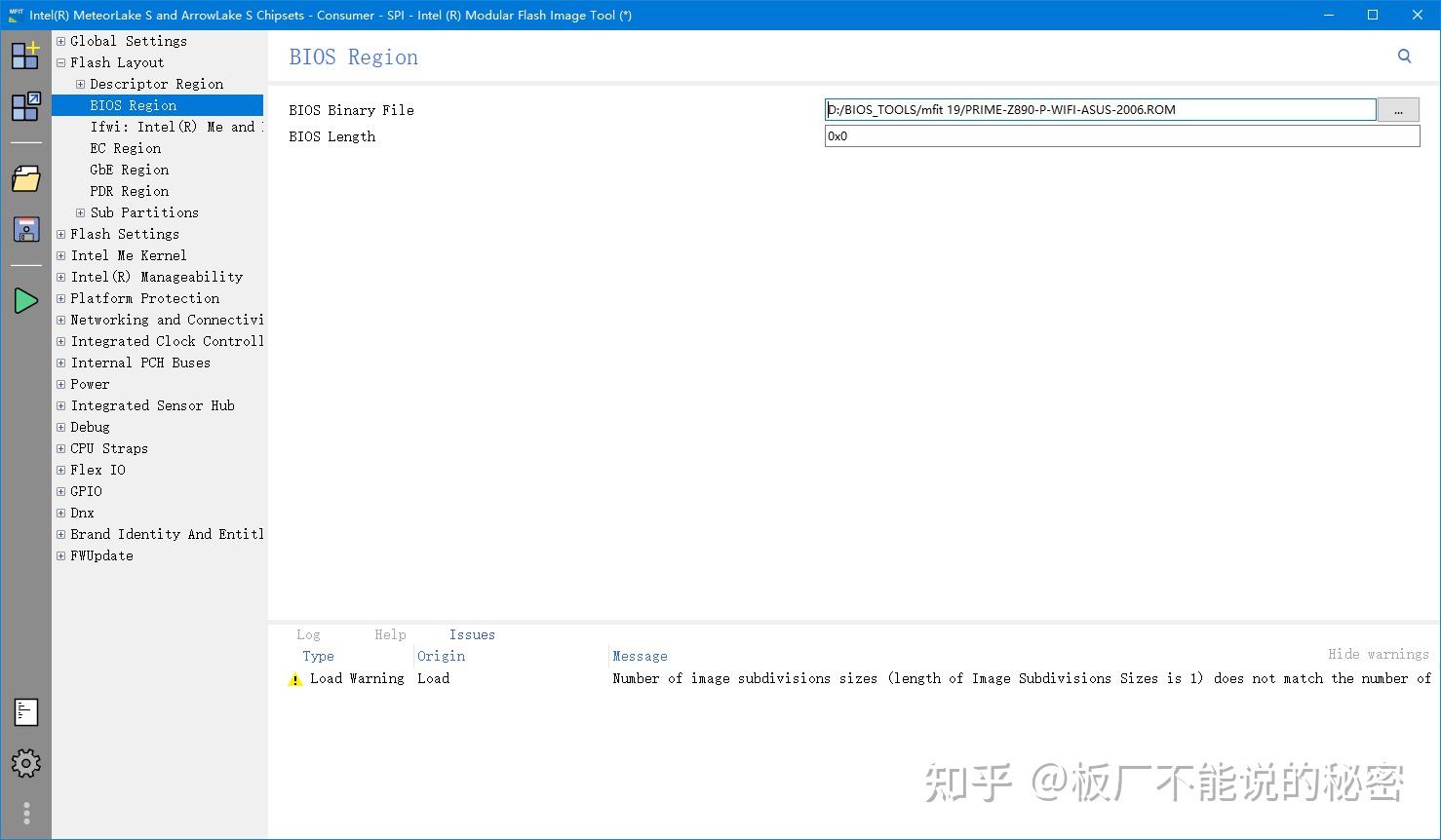The height and width of the screenshot is (840, 1441).
Task: Click the Hide warnings link
Action: click(1378, 654)
